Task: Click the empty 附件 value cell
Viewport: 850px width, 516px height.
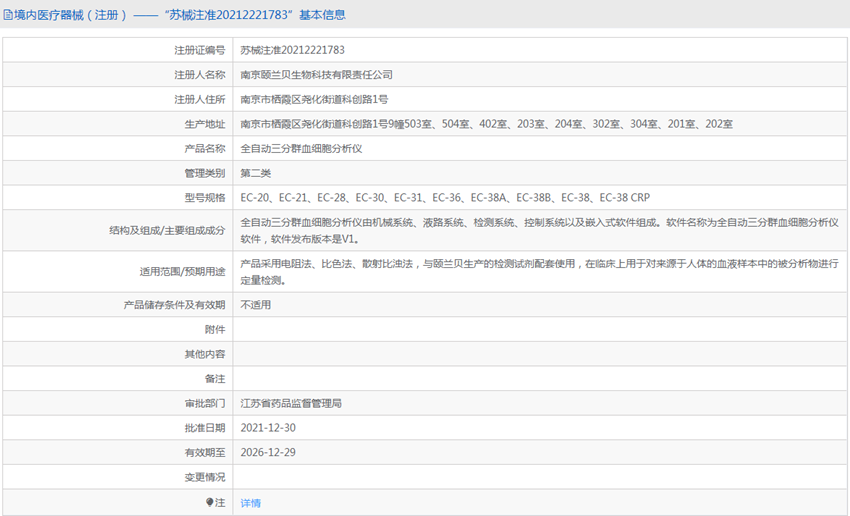Action: pyautogui.click(x=538, y=330)
